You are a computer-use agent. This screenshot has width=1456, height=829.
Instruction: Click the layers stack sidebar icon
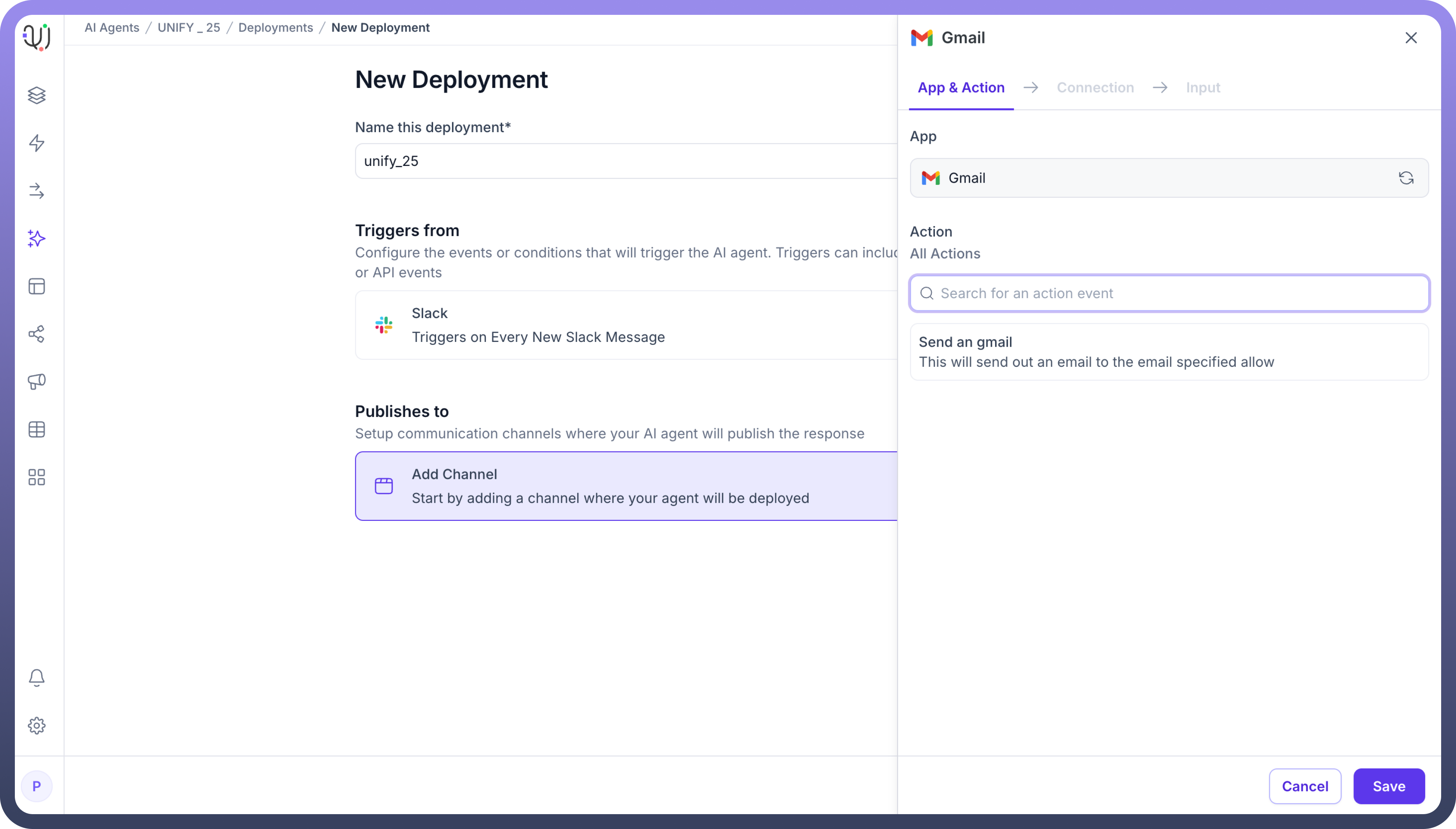click(36, 95)
